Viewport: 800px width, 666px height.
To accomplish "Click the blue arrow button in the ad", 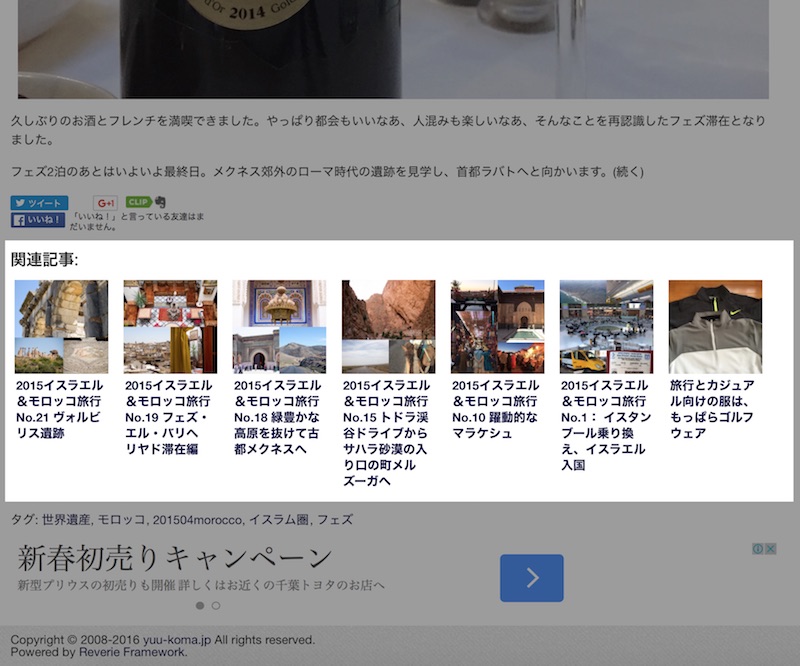I will click(531, 577).
